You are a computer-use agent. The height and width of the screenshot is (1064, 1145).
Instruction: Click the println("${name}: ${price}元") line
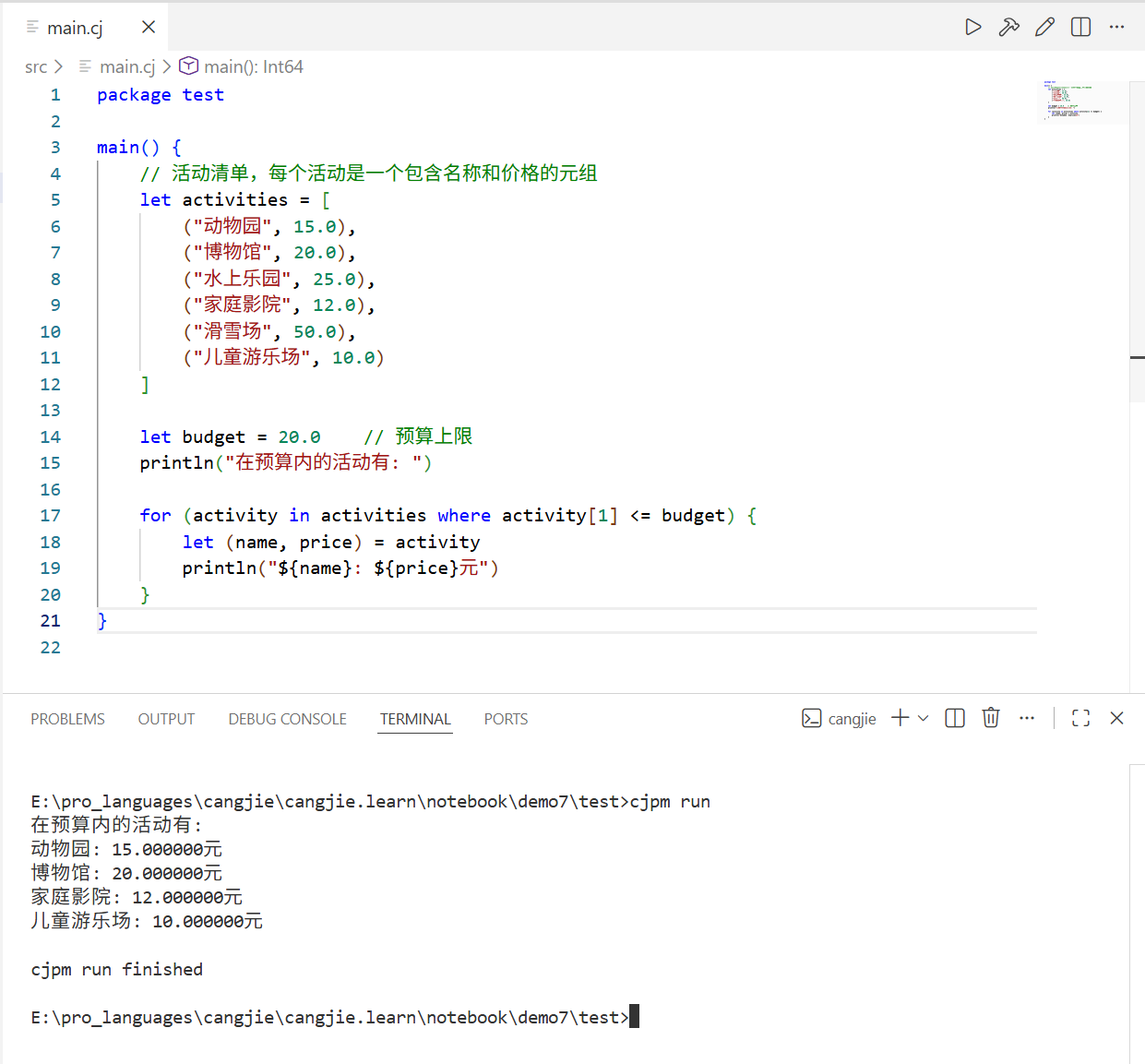(x=340, y=568)
